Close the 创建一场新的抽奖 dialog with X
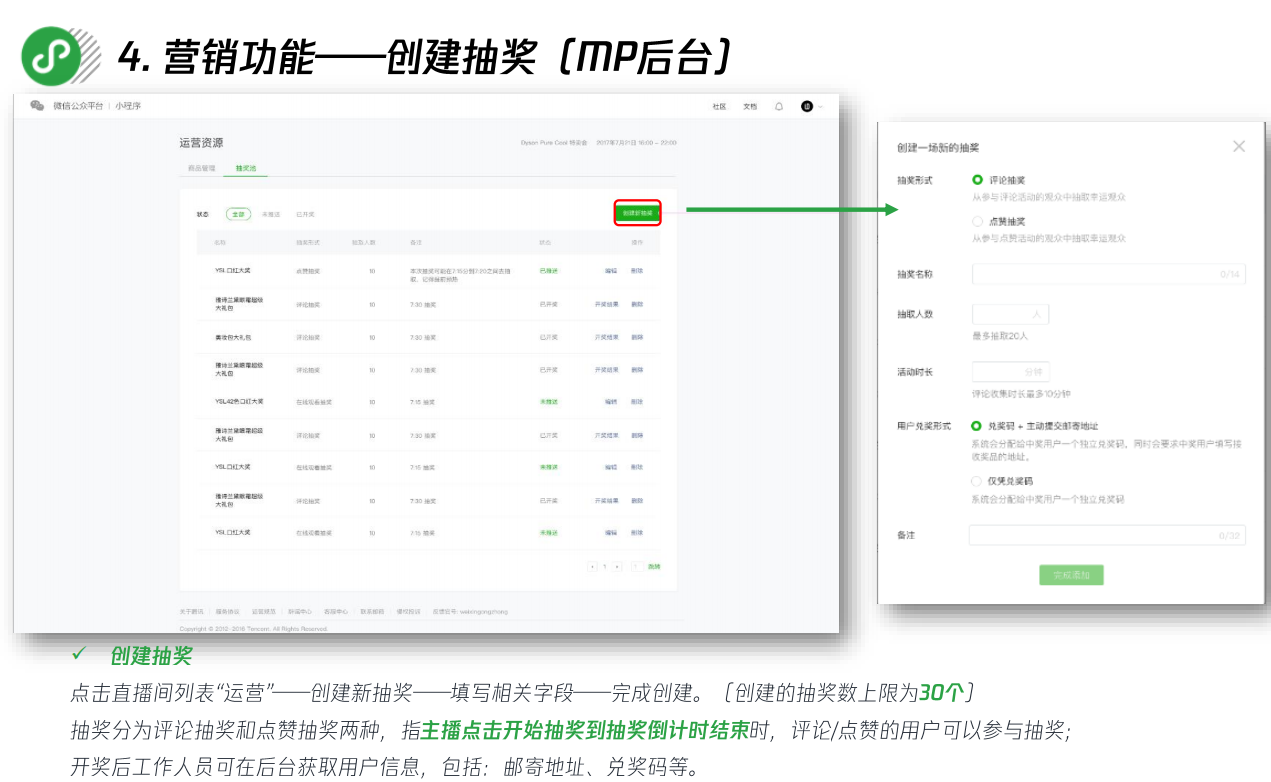This screenshot has width=1271, height=782. pyautogui.click(x=1239, y=146)
